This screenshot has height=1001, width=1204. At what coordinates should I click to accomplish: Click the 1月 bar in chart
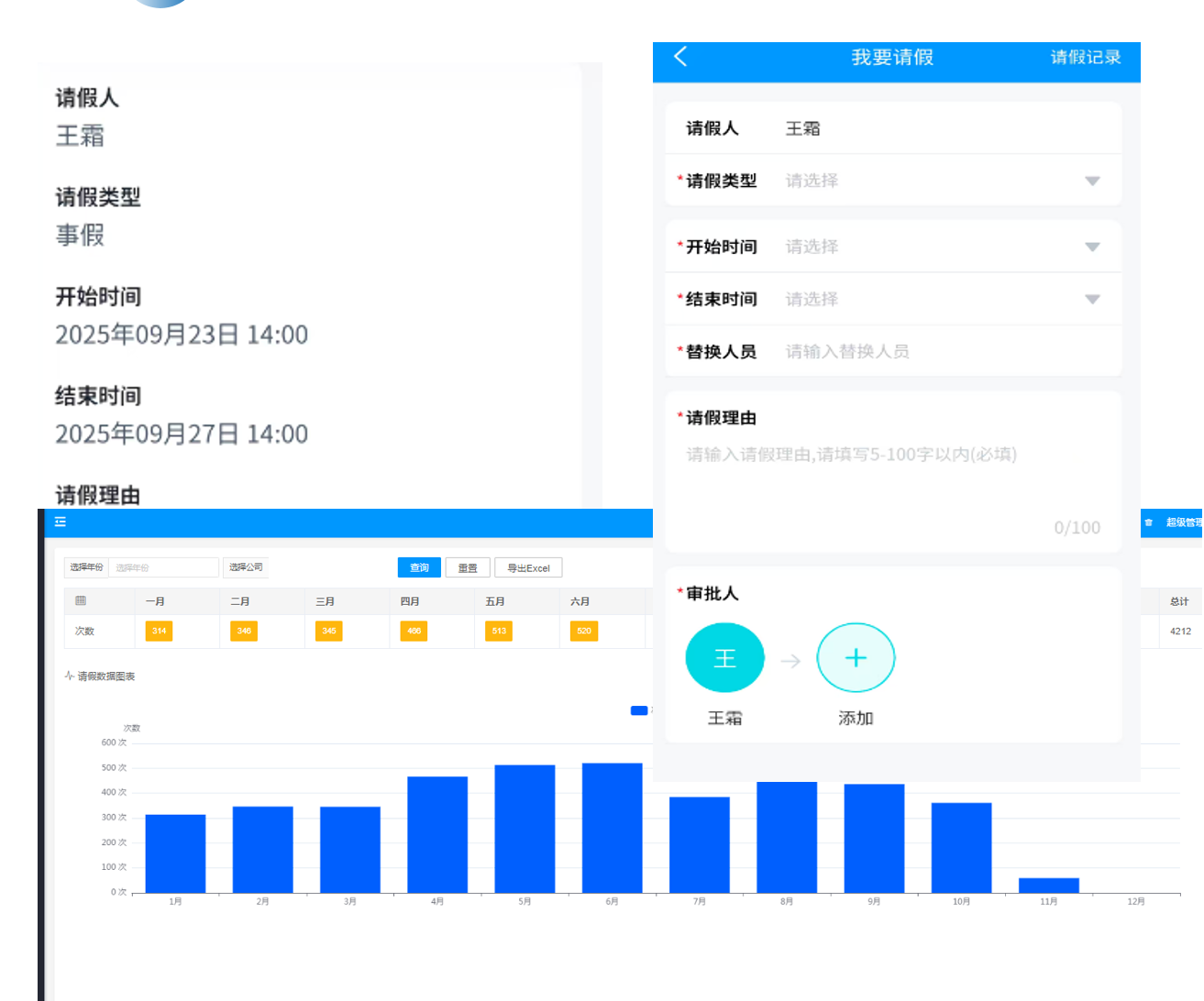[x=175, y=853]
